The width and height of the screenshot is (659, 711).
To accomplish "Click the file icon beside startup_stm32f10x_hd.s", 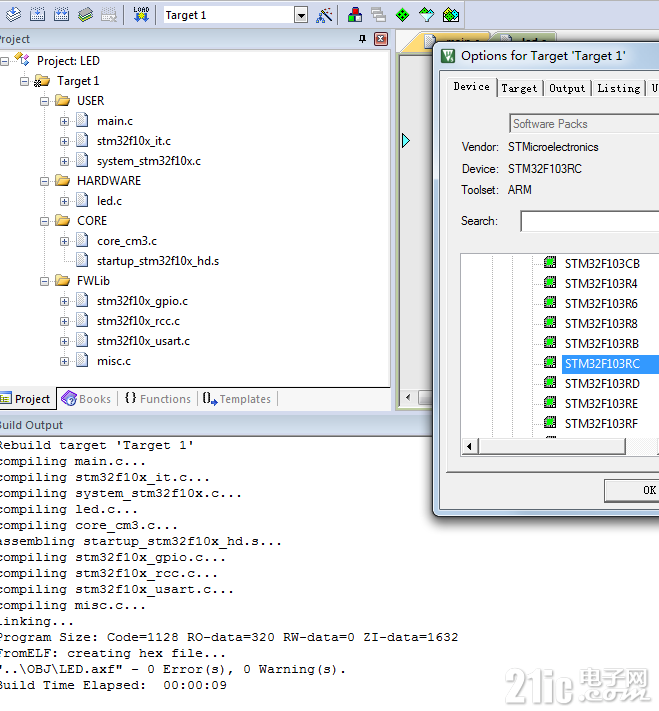I will 82,260.
